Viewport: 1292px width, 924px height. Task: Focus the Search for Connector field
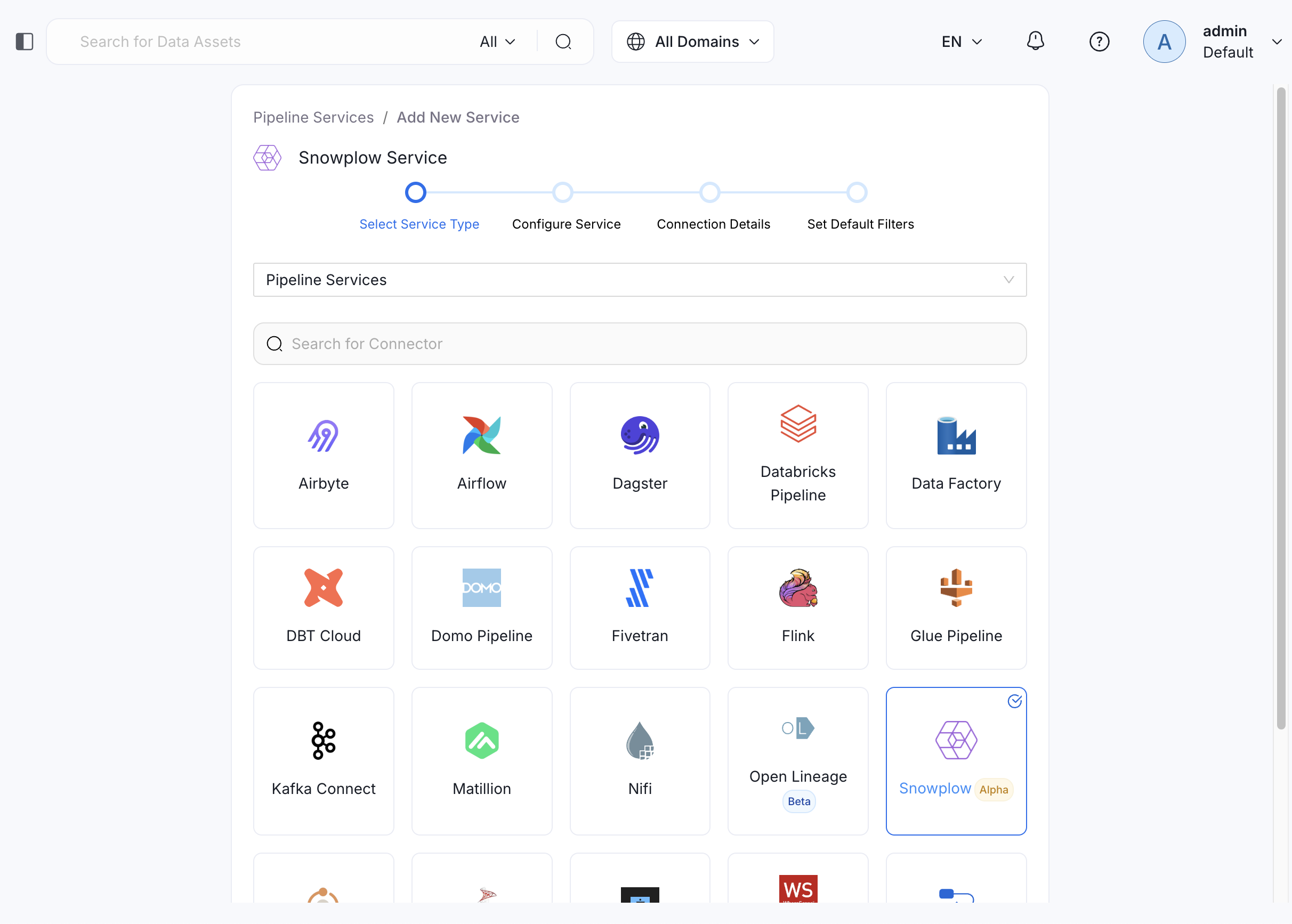click(640, 344)
